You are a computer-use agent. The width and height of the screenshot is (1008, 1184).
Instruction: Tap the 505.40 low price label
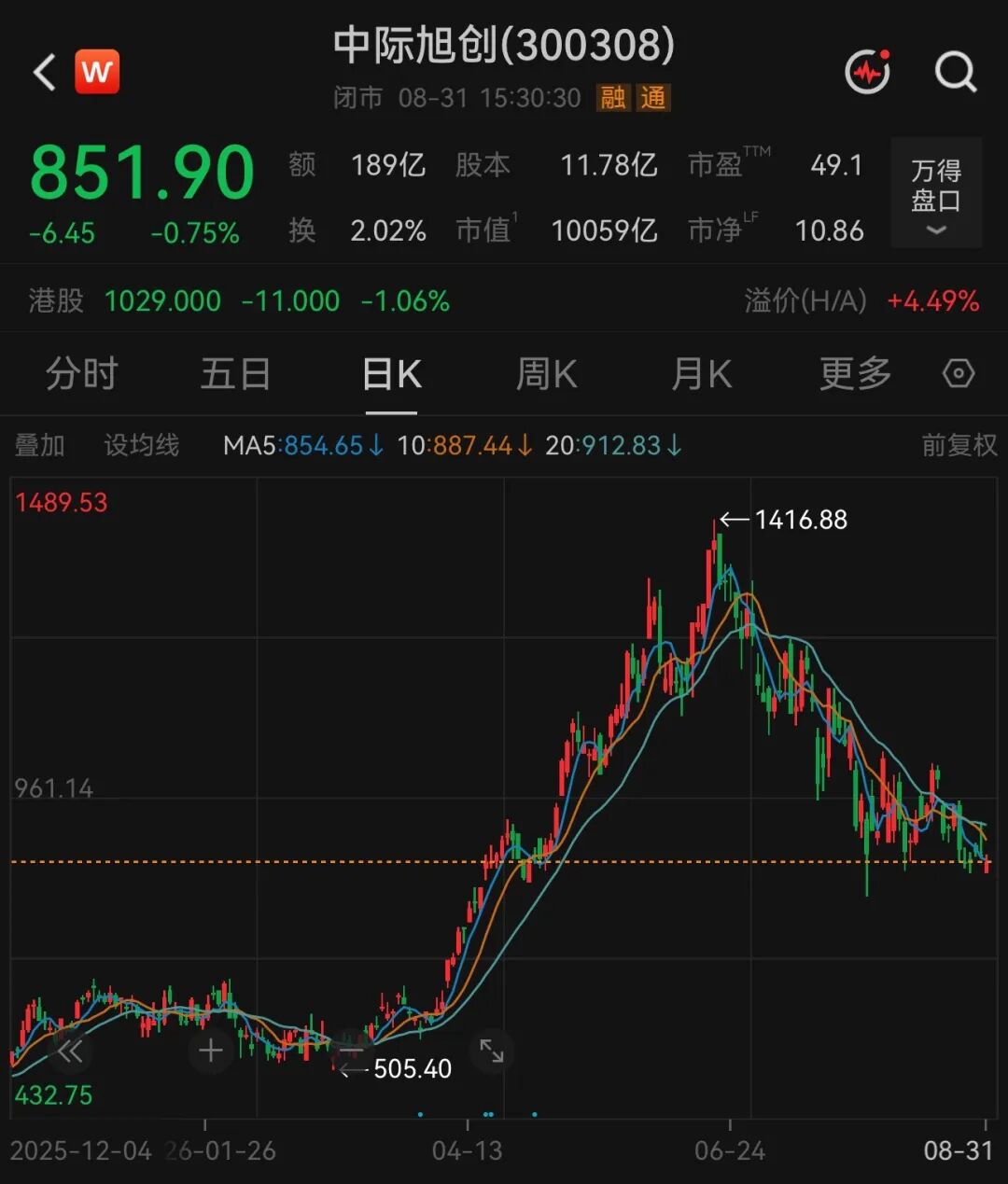click(x=413, y=1068)
